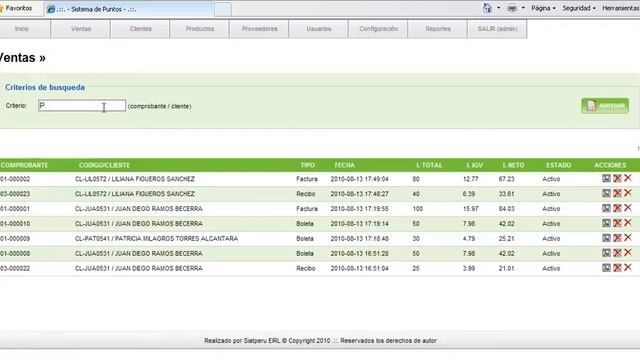Click the neto value 33.61 cell
Screen dimensions: 640x360
[x=507, y=194]
